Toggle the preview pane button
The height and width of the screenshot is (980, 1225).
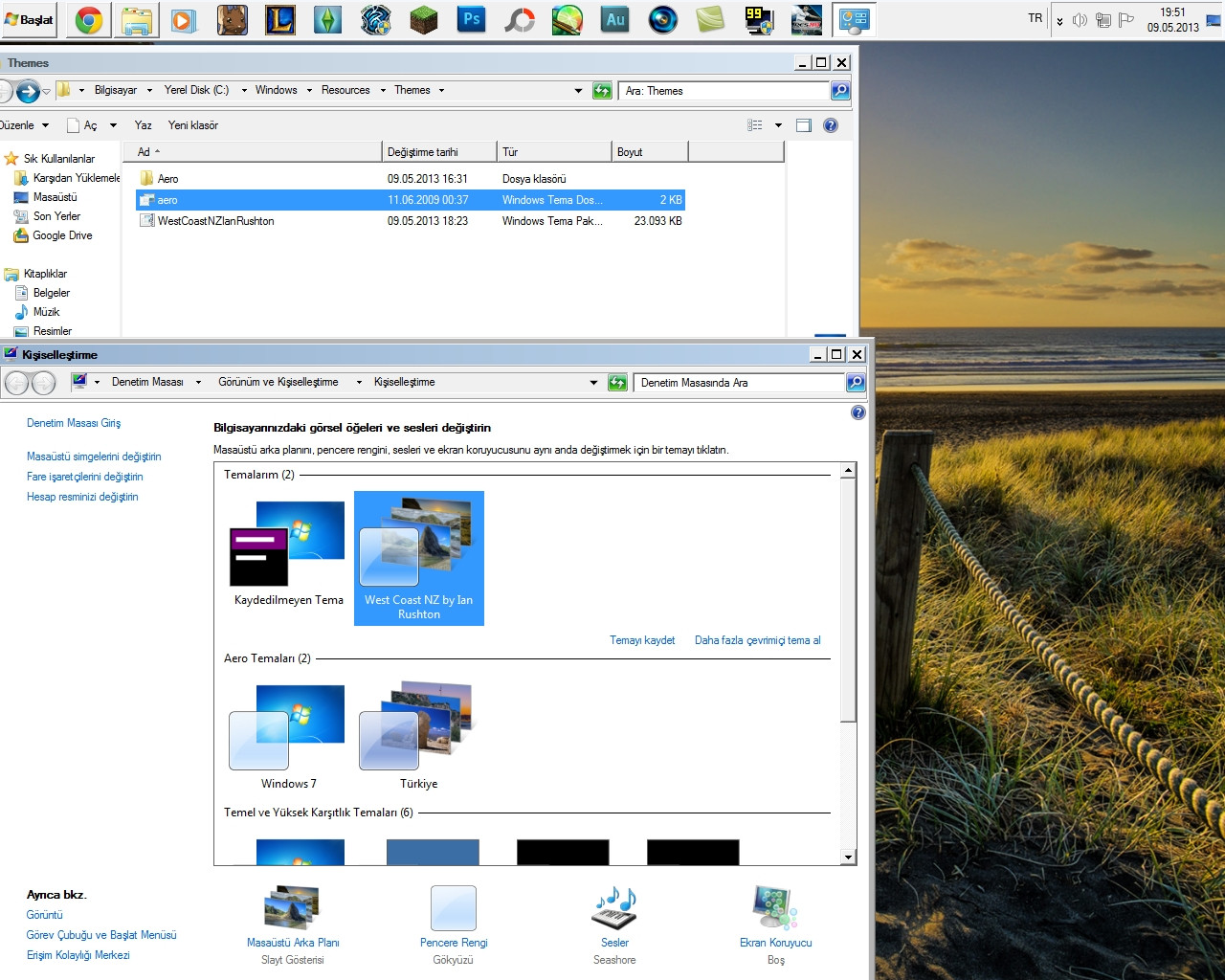point(804,125)
